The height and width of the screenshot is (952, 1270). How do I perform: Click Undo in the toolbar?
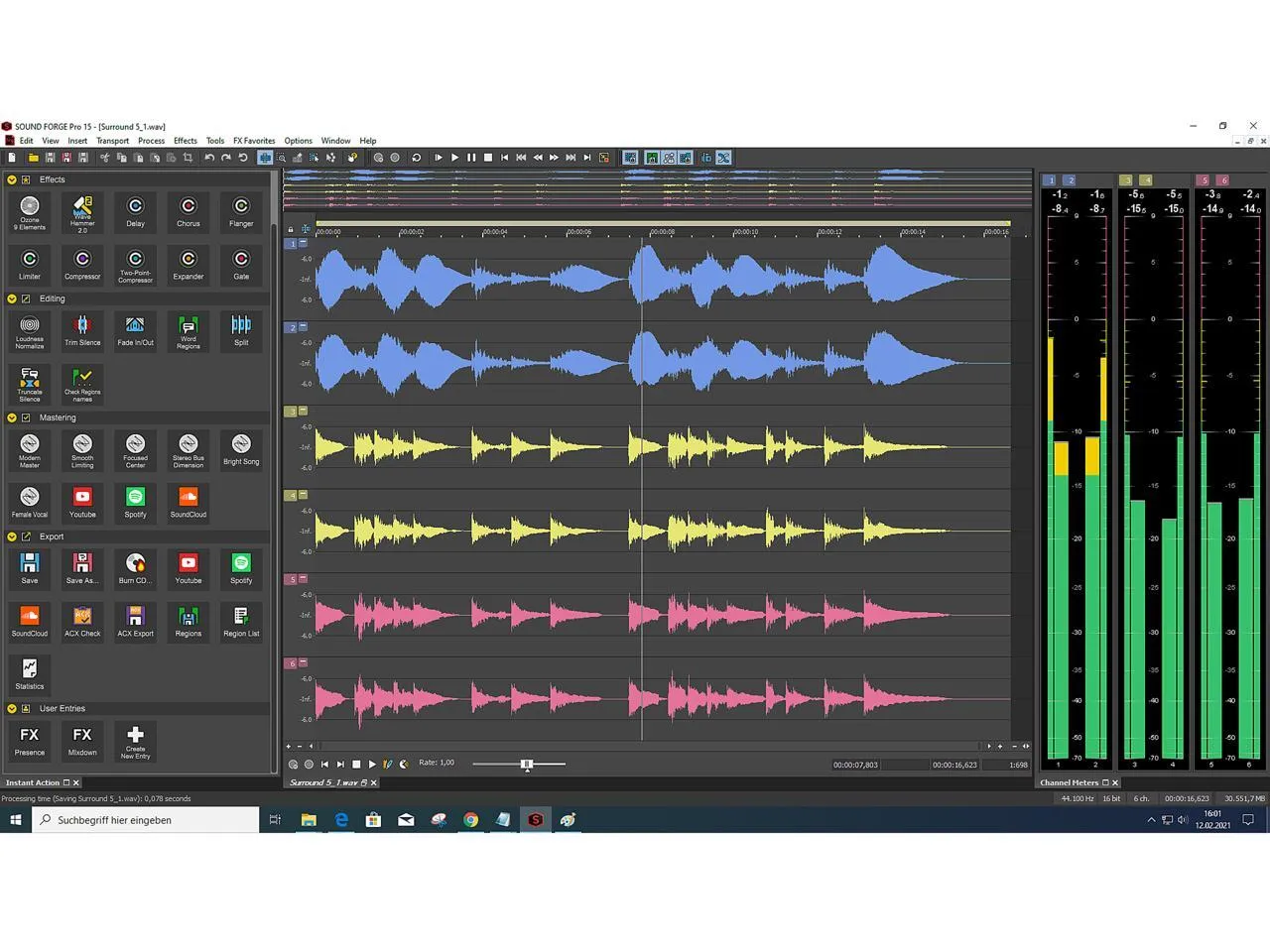tap(209, 158)
